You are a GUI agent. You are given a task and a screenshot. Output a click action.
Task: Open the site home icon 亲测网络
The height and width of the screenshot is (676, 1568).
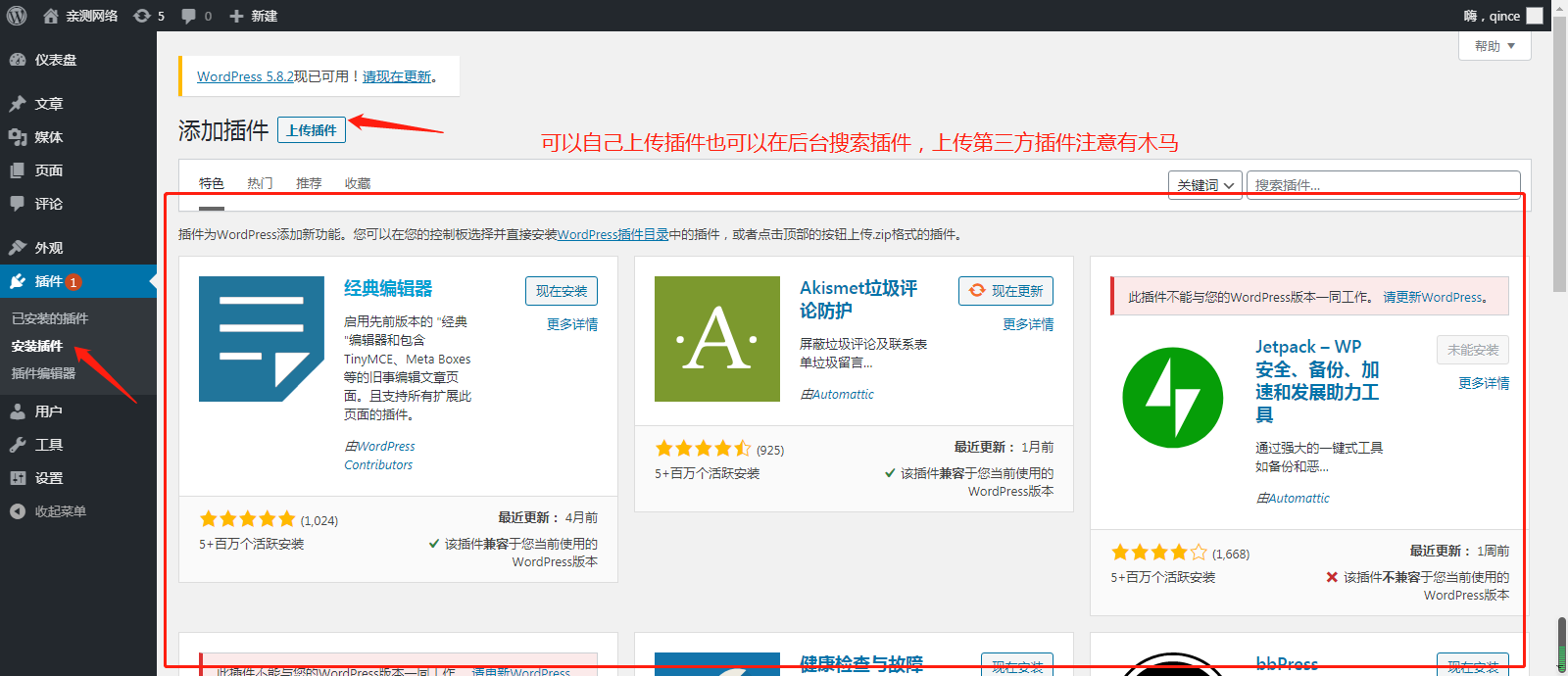[x=51, y=16]
